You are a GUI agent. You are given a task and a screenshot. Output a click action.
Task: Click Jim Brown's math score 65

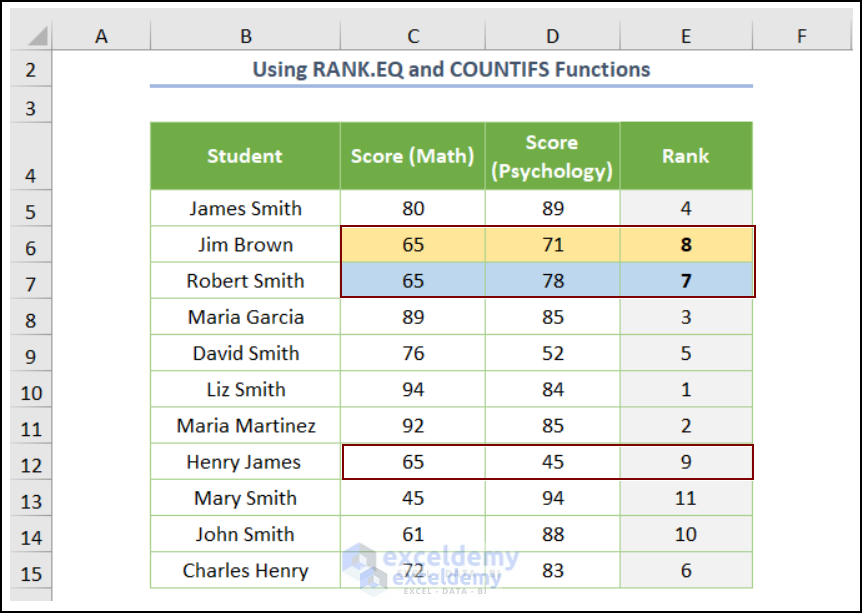point(413,245)
